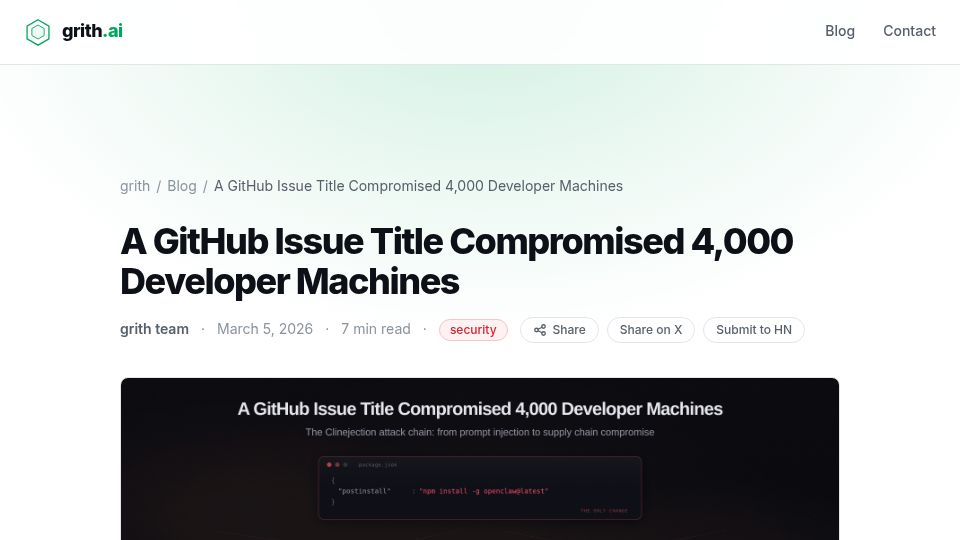The height and width of the screenshot is (540, 960).
Task: Click the main article headline
Action: point(457,261)
